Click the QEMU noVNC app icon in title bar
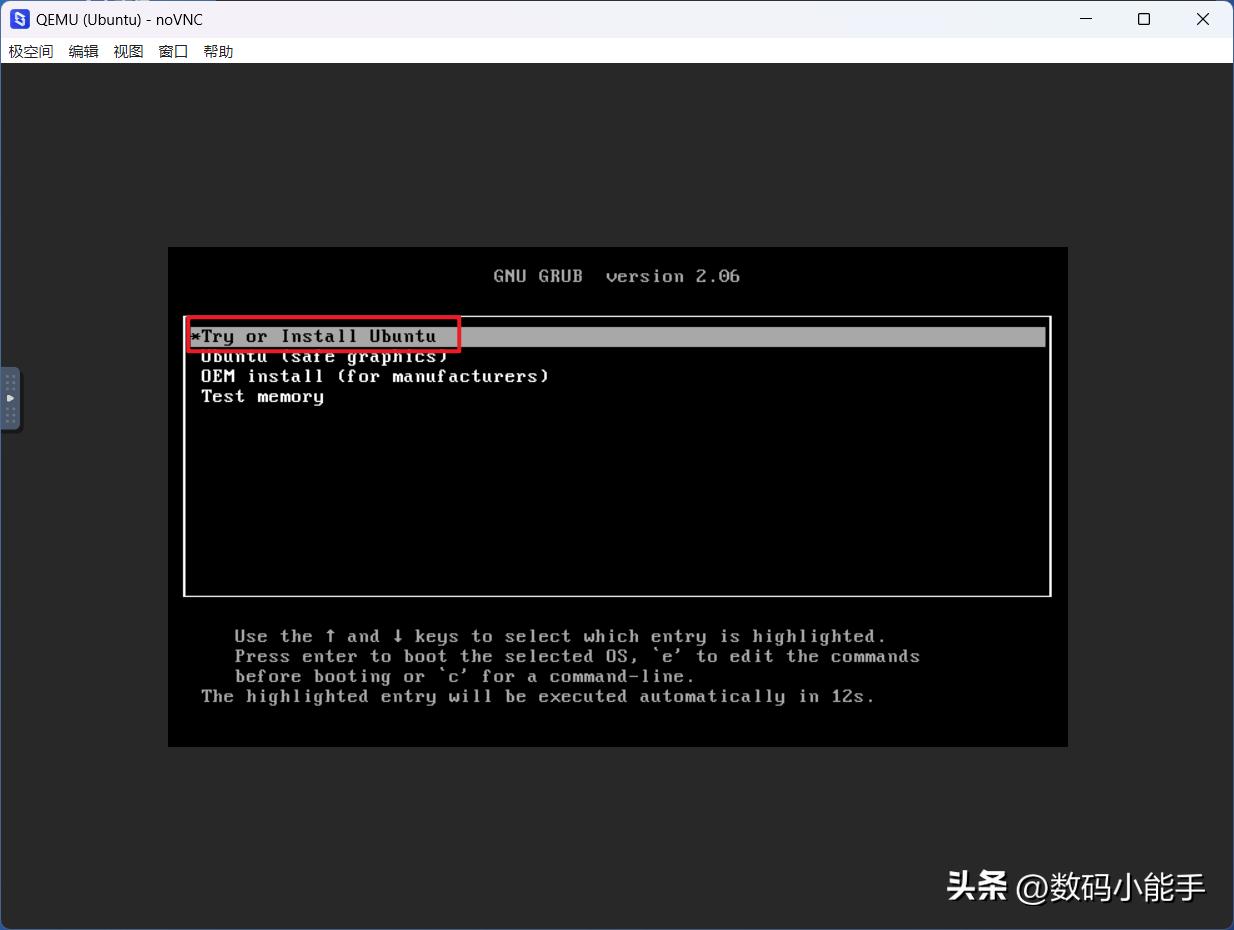 point(19,19)
